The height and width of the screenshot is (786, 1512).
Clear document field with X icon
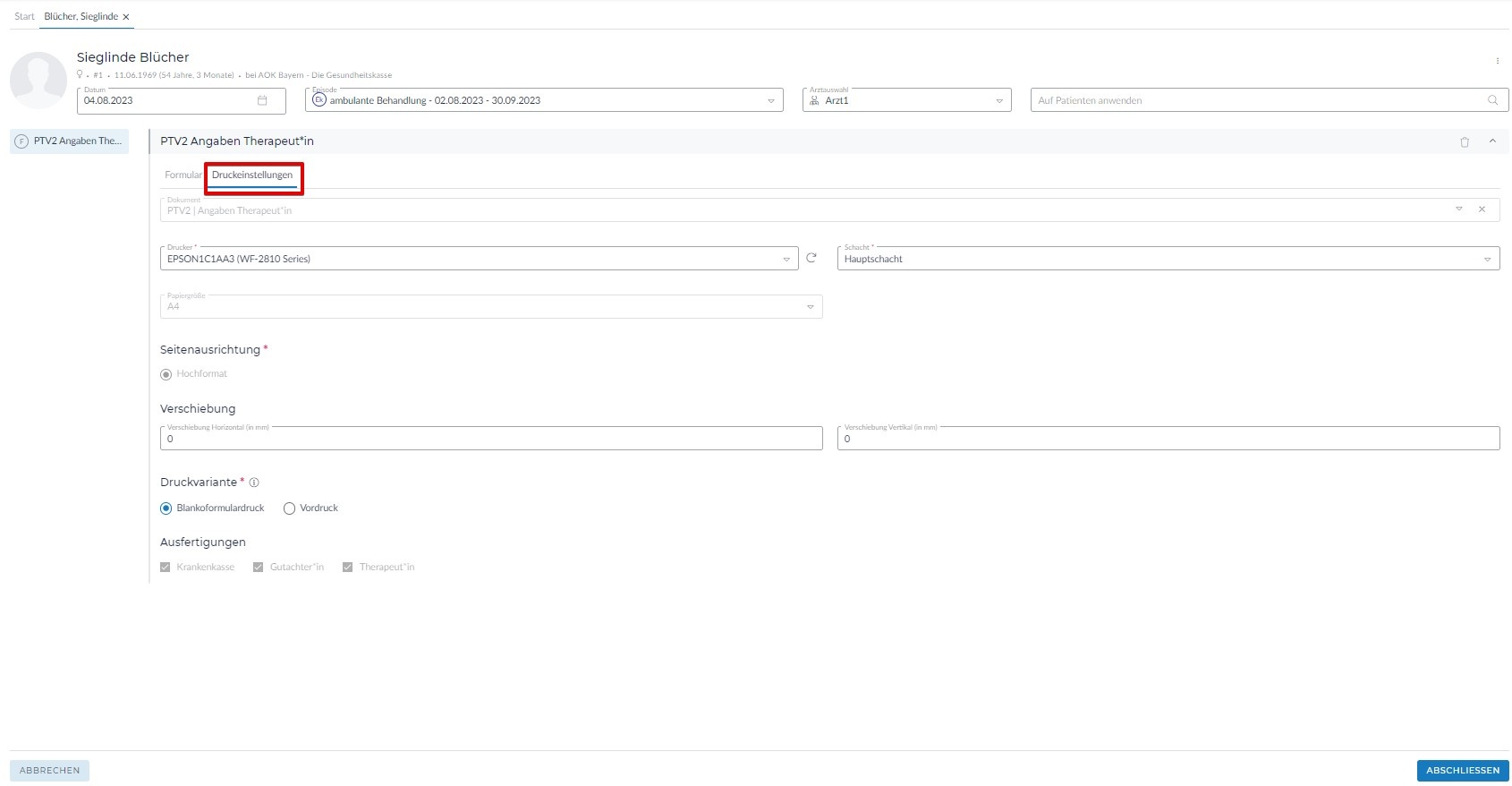pos(1482,209)
